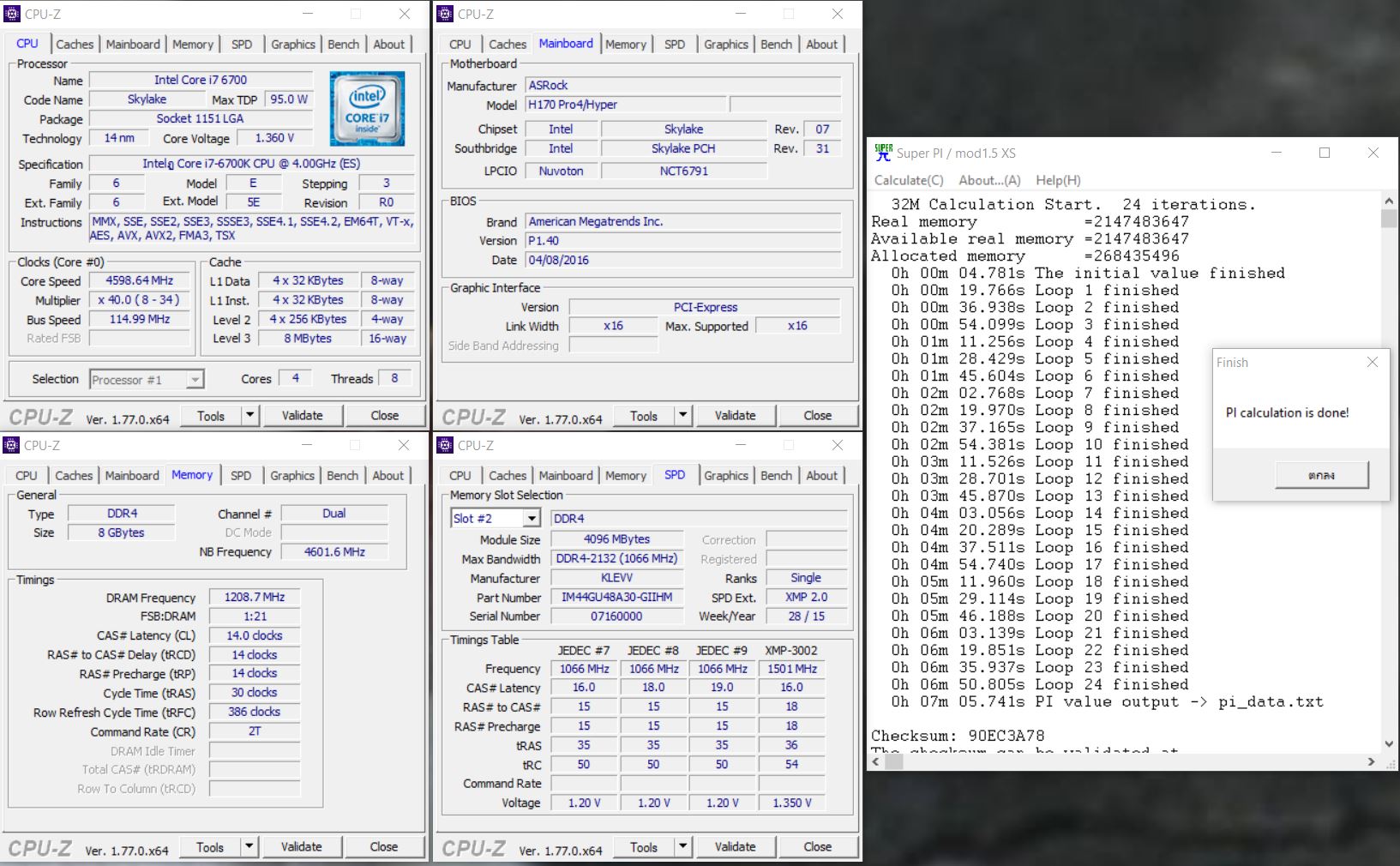Screen dimensions: 1400x866
Task: Click Close button in SPD window
Action: [x=818, y=847]
